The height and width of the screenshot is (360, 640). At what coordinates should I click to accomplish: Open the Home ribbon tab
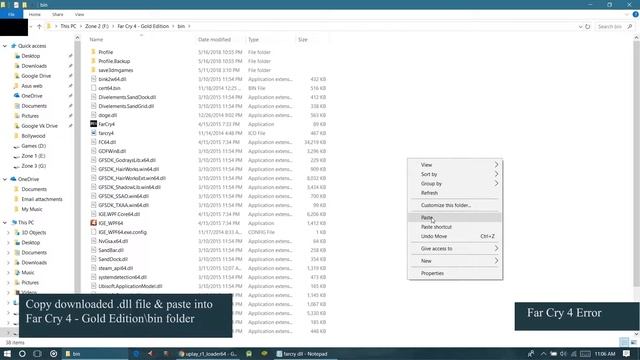(x=35, y=14)
